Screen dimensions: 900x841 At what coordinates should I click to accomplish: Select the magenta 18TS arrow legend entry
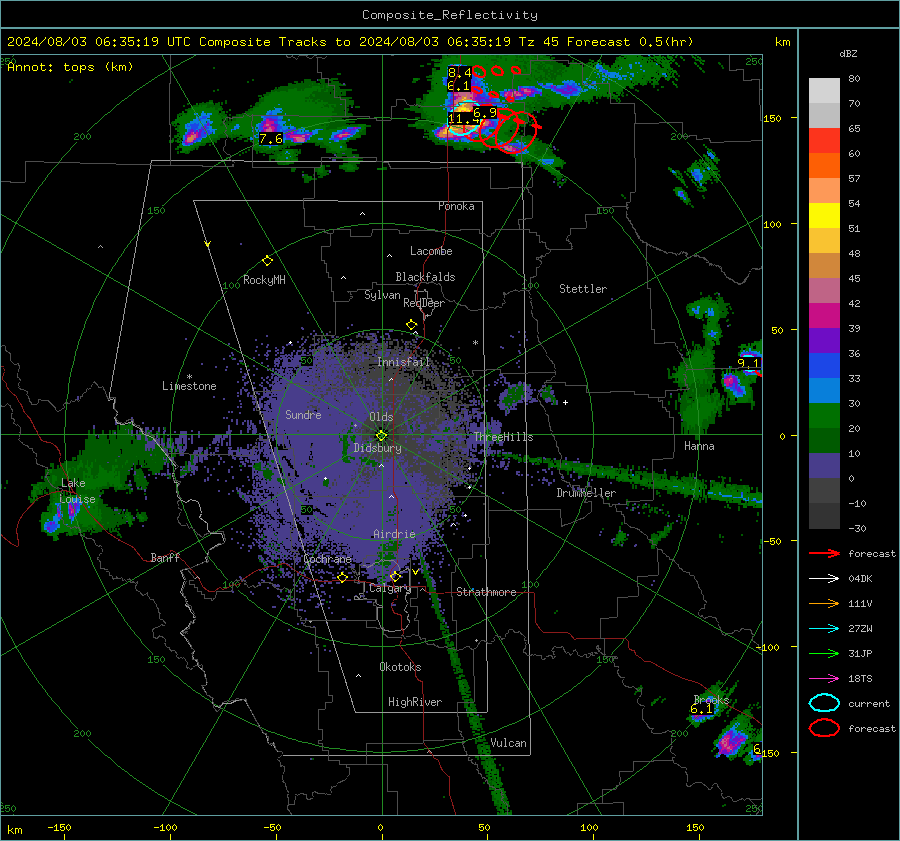click(x=824, y=679)
